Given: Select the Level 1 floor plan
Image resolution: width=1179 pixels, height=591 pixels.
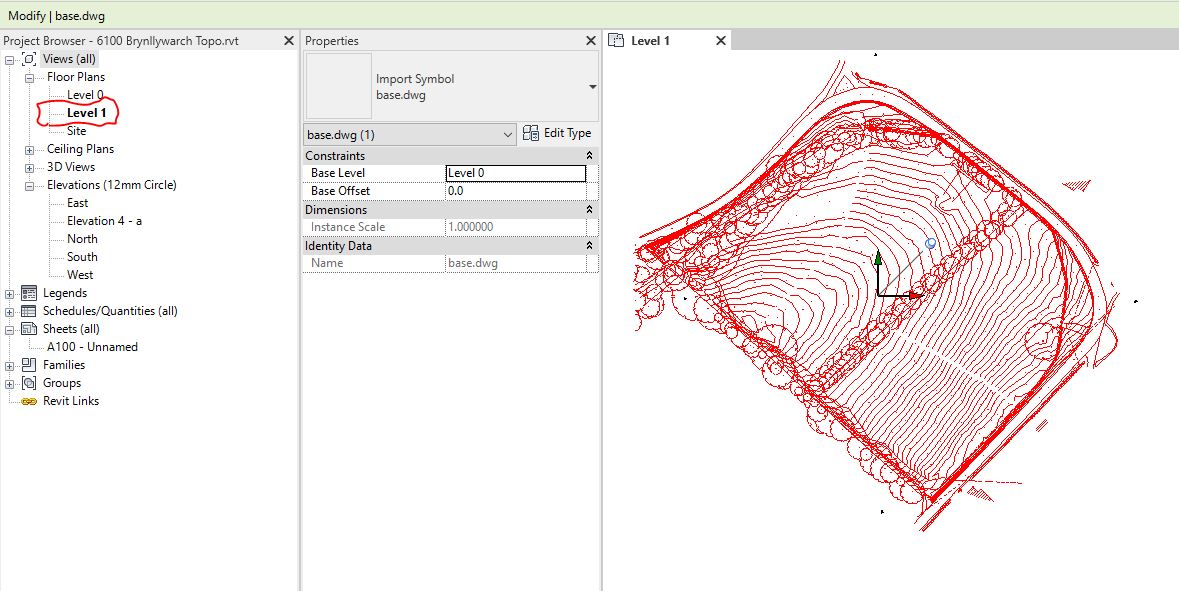Looking at the screenshot, I should pyautogui.click(x=86, y=113).
